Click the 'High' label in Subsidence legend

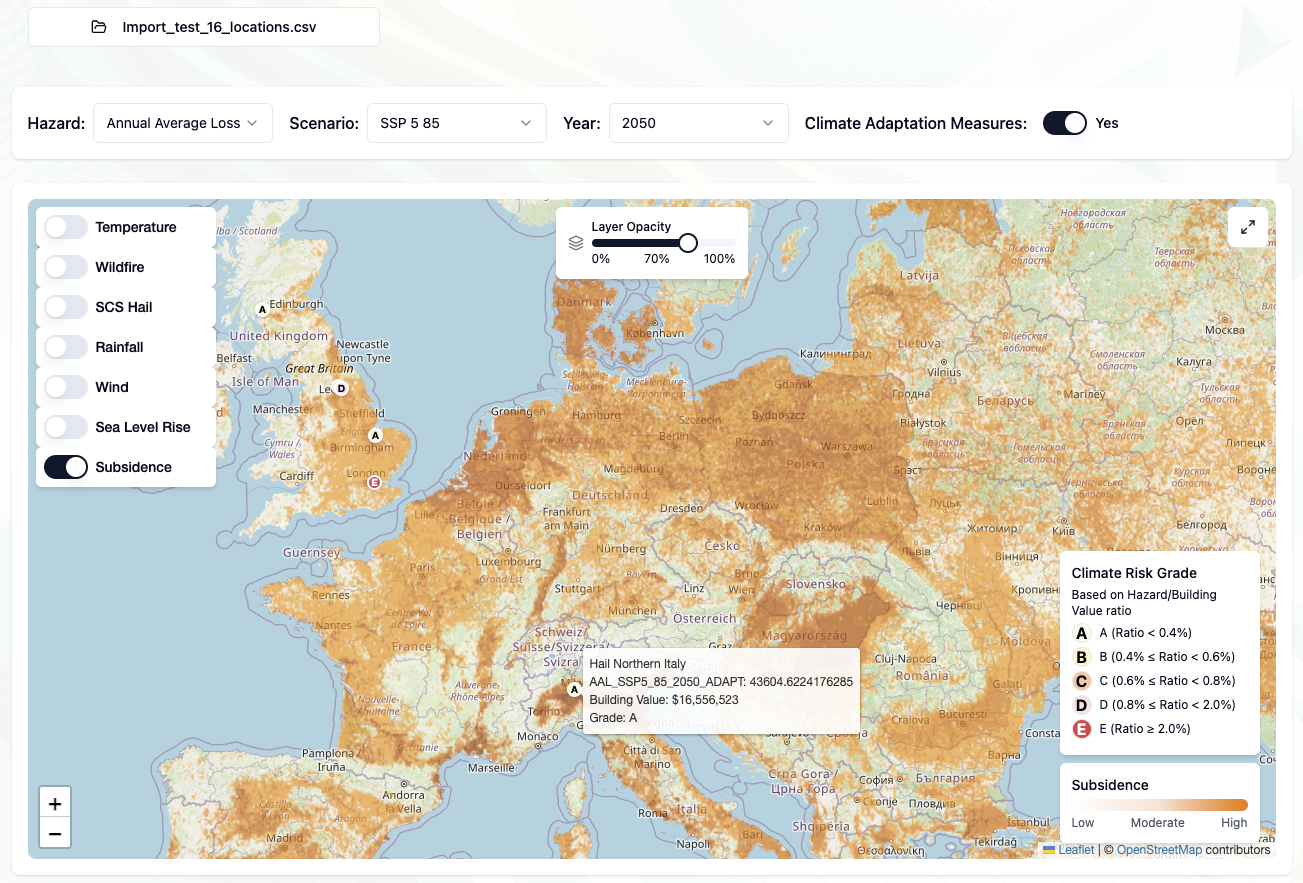(1234, 823)
